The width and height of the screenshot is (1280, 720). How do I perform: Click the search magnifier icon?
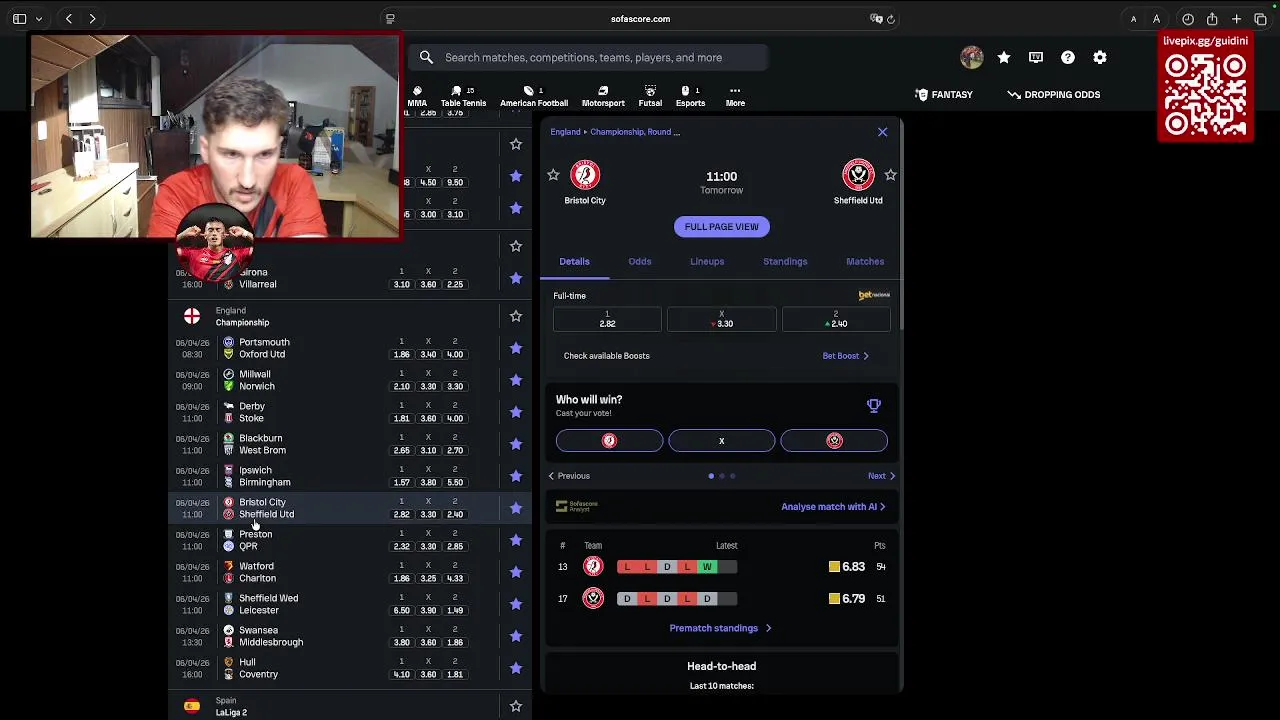tap(426, 57)
